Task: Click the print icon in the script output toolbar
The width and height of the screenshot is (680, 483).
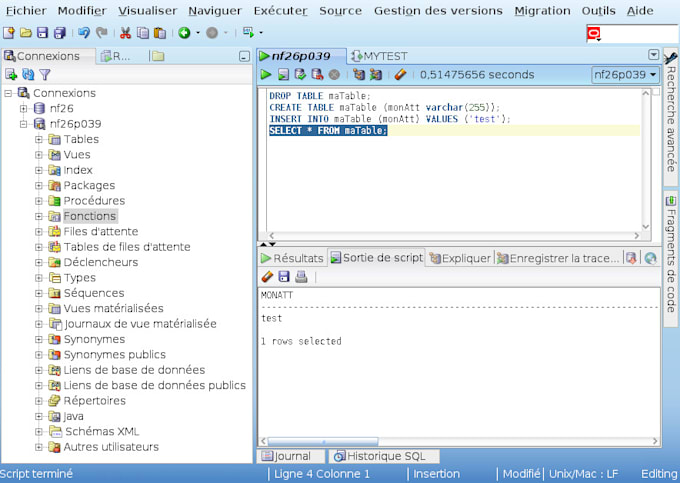Action: point(301,277)
